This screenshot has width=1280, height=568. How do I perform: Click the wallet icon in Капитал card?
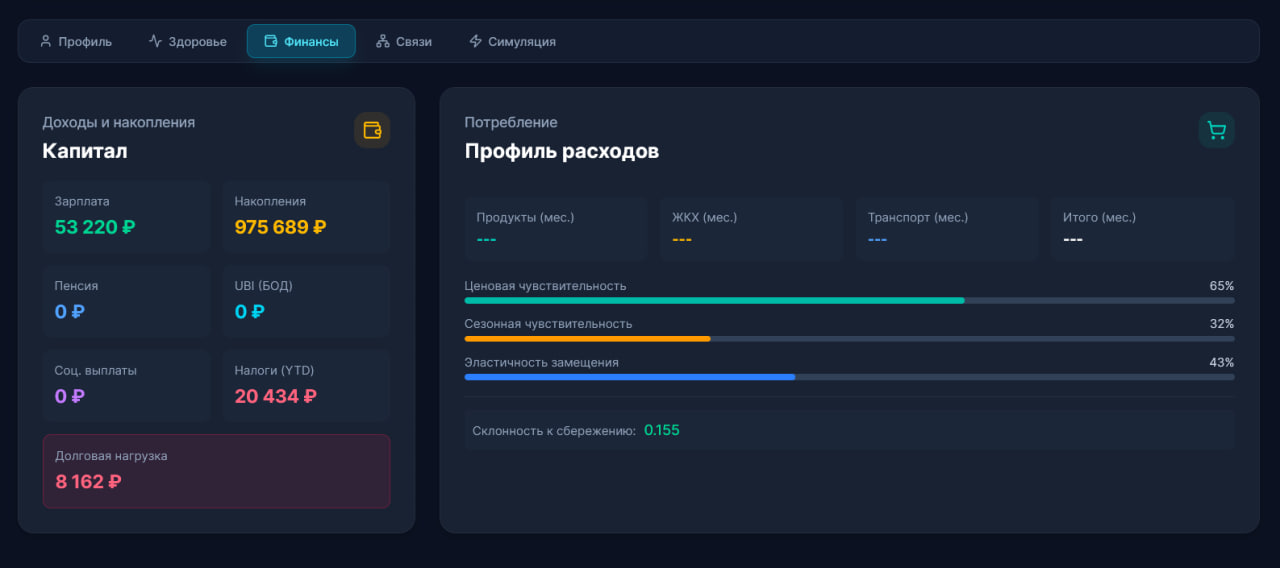point(372,130)
